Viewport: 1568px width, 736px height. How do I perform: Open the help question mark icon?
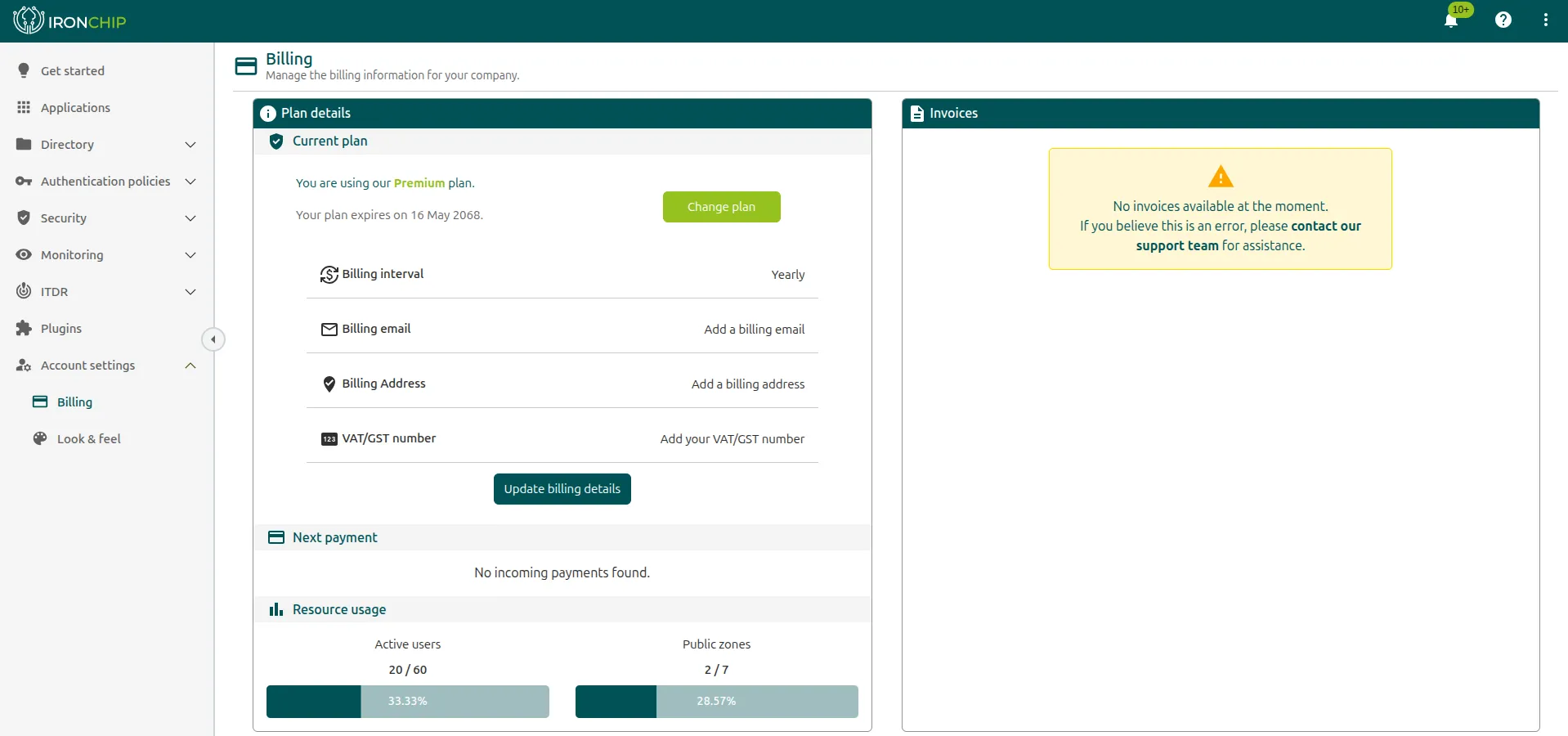click(1503, 20)
